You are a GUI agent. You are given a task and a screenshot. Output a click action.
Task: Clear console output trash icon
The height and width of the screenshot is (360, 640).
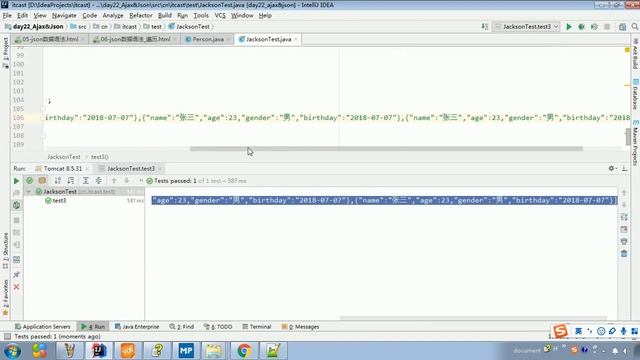[624, 254]
